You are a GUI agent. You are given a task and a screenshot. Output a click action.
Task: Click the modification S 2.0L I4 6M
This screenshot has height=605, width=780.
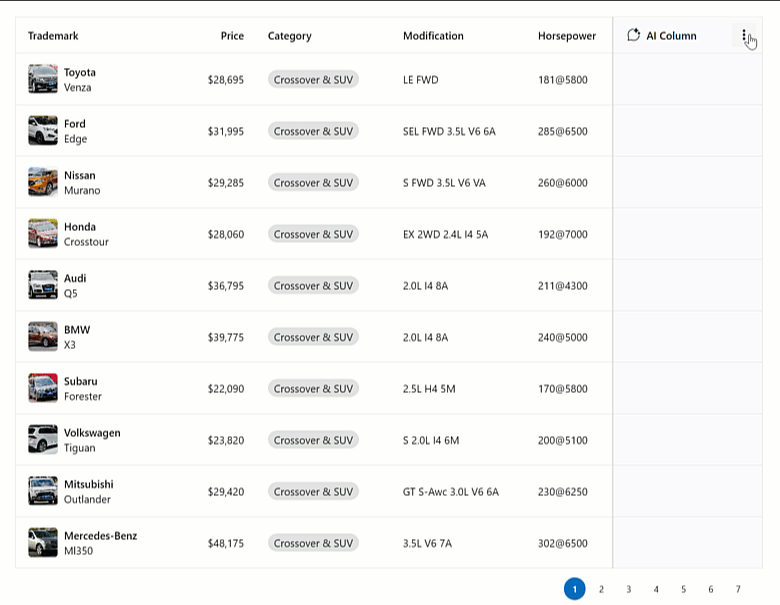(x=431, y=440)
